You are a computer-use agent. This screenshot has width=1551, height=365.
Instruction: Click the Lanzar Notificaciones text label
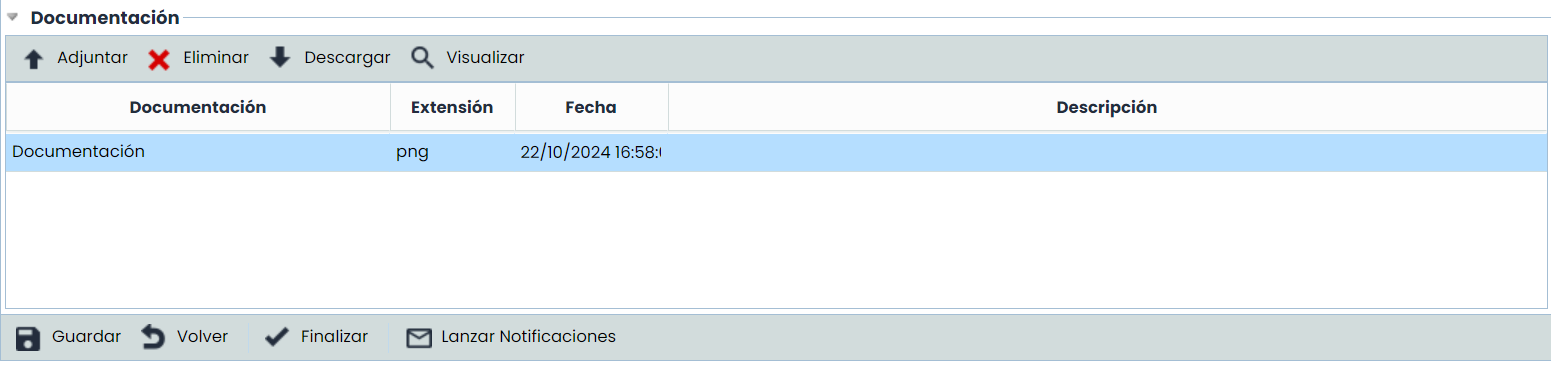pyautogui.click(x=528, y=337)
